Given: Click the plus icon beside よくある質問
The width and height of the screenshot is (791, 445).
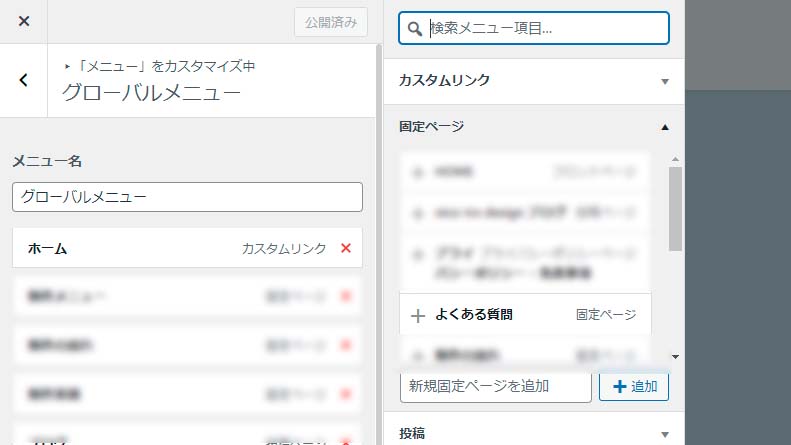Looking at the screenshot, I should pyautogui.click(x=418, y=315).
